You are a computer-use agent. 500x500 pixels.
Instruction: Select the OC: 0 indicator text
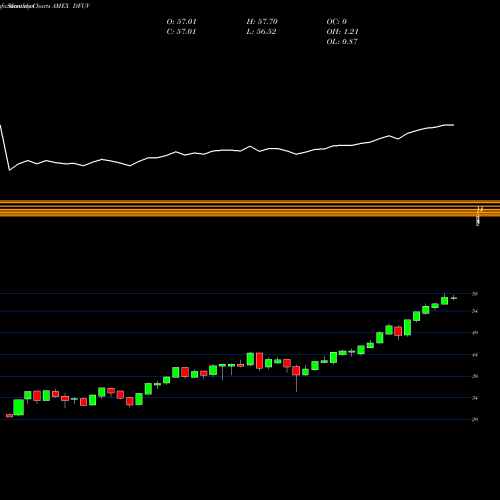pyautogui.click(x=337, y=22)
